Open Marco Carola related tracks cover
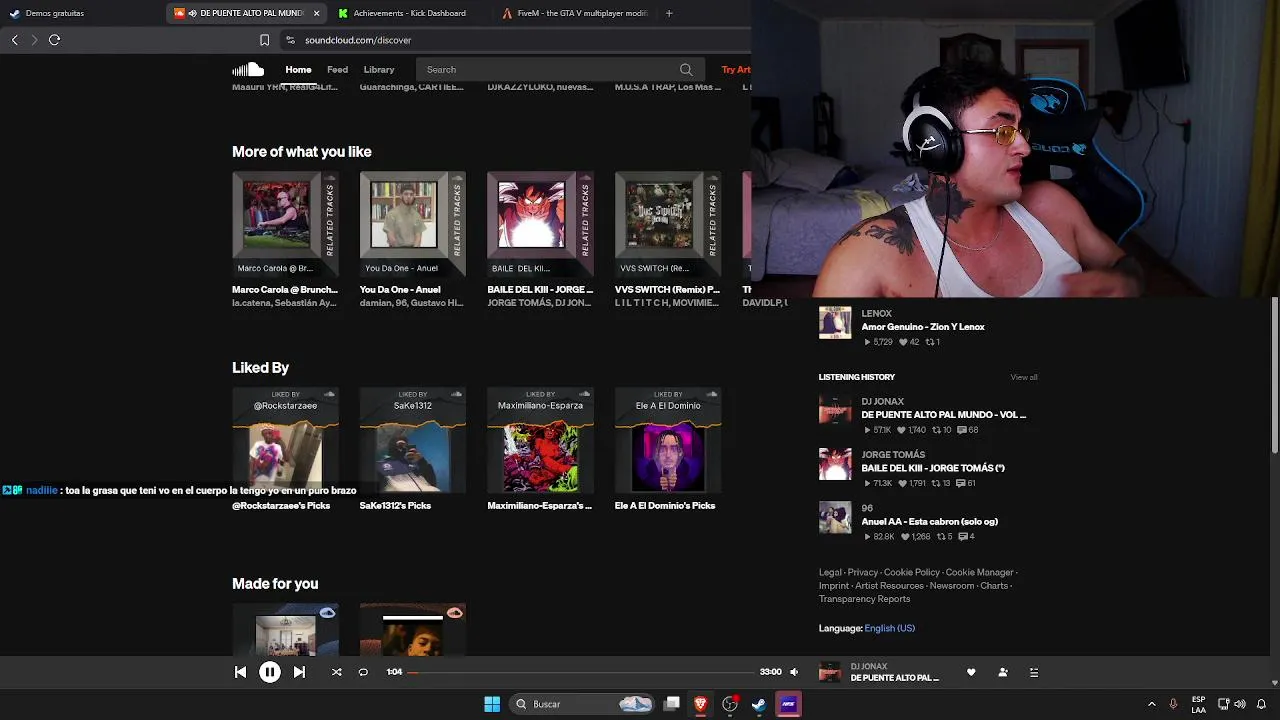Viewport: 1280px width, 720px height. [285, 225]
